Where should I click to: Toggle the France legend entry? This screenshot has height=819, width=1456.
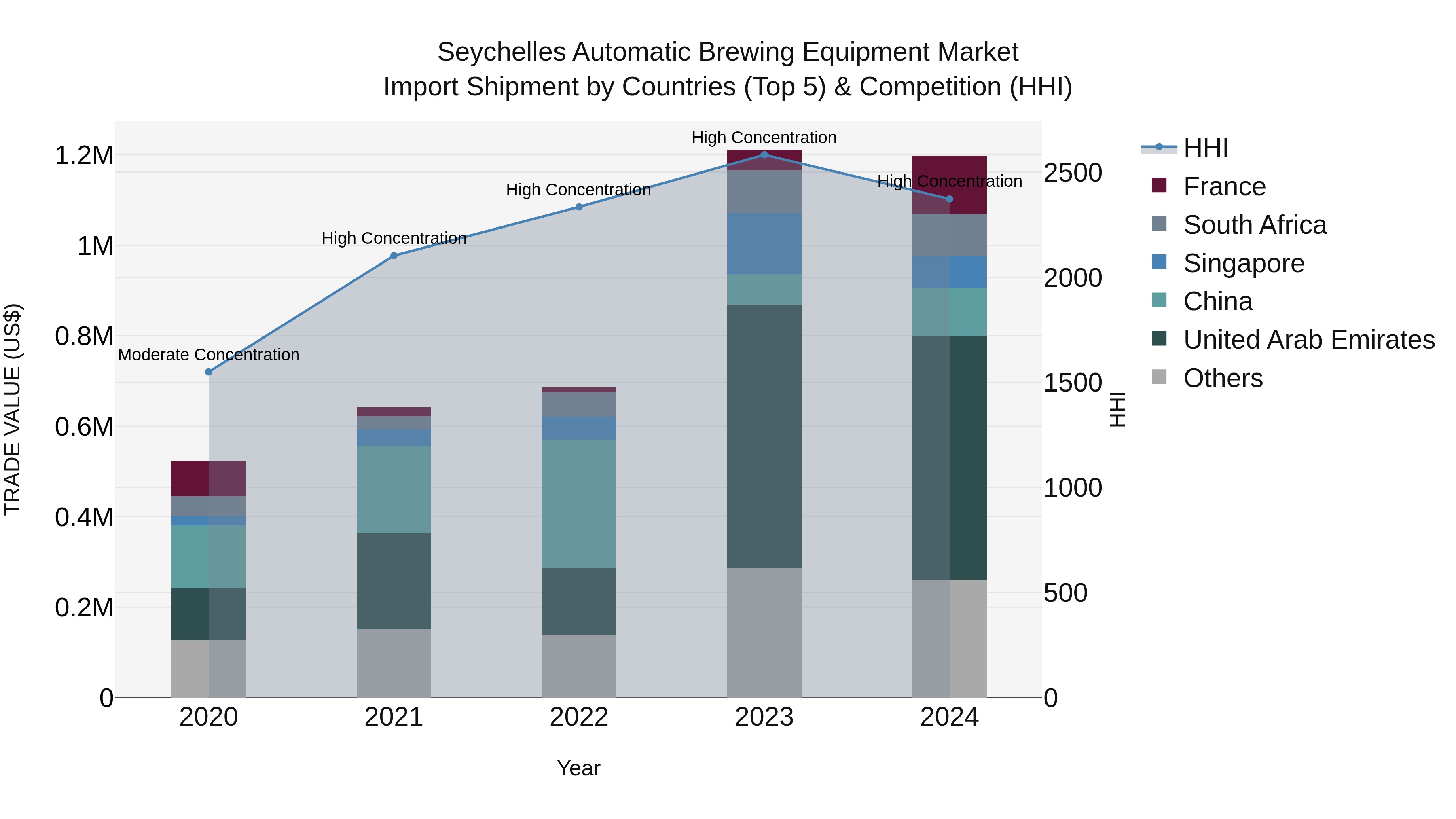[1208, 186]
